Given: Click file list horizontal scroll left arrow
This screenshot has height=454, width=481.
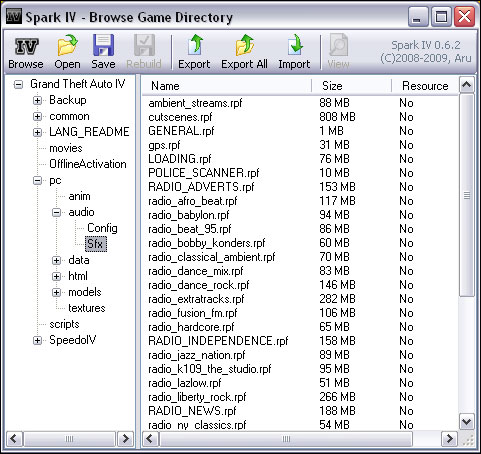Looking at the screenshot, I should pos(150,438).
